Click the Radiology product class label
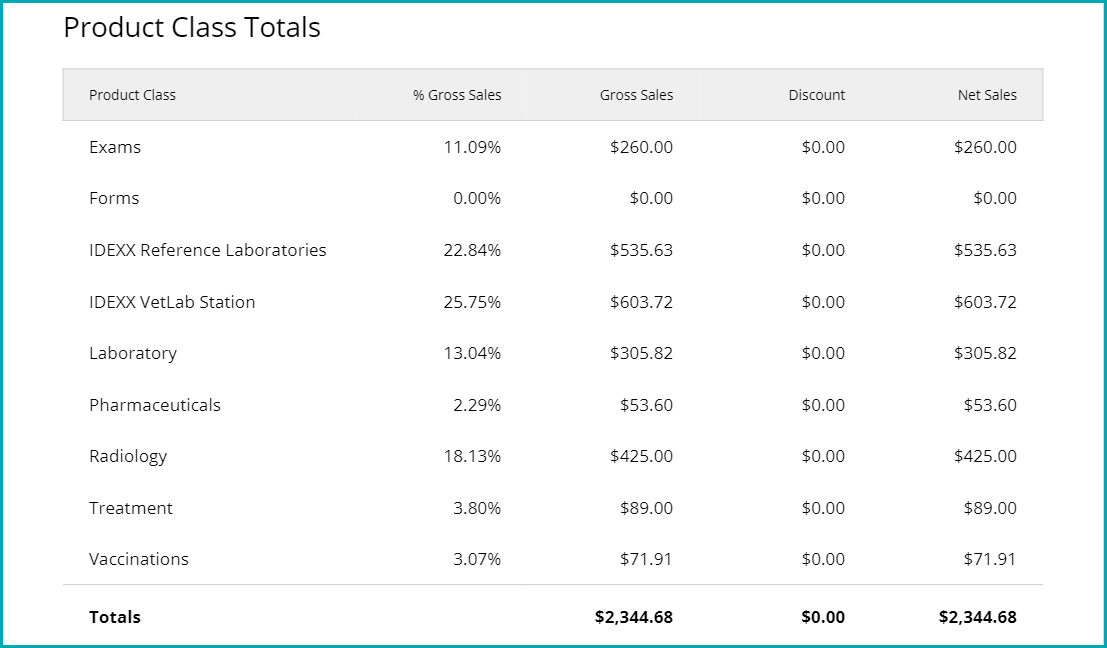 [x=128, y=456]
